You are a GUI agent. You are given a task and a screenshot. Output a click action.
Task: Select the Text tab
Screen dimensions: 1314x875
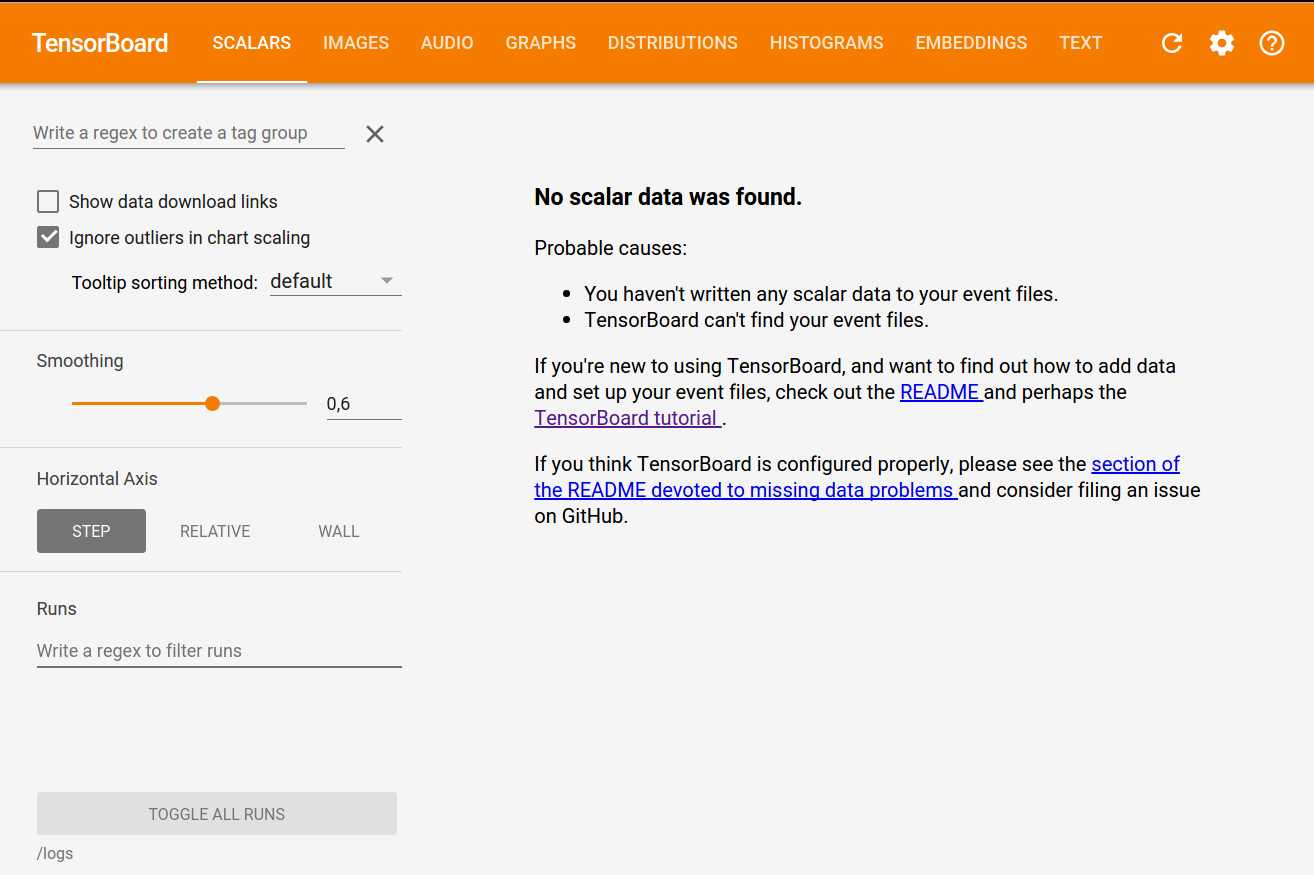(x=1081, y=43)
